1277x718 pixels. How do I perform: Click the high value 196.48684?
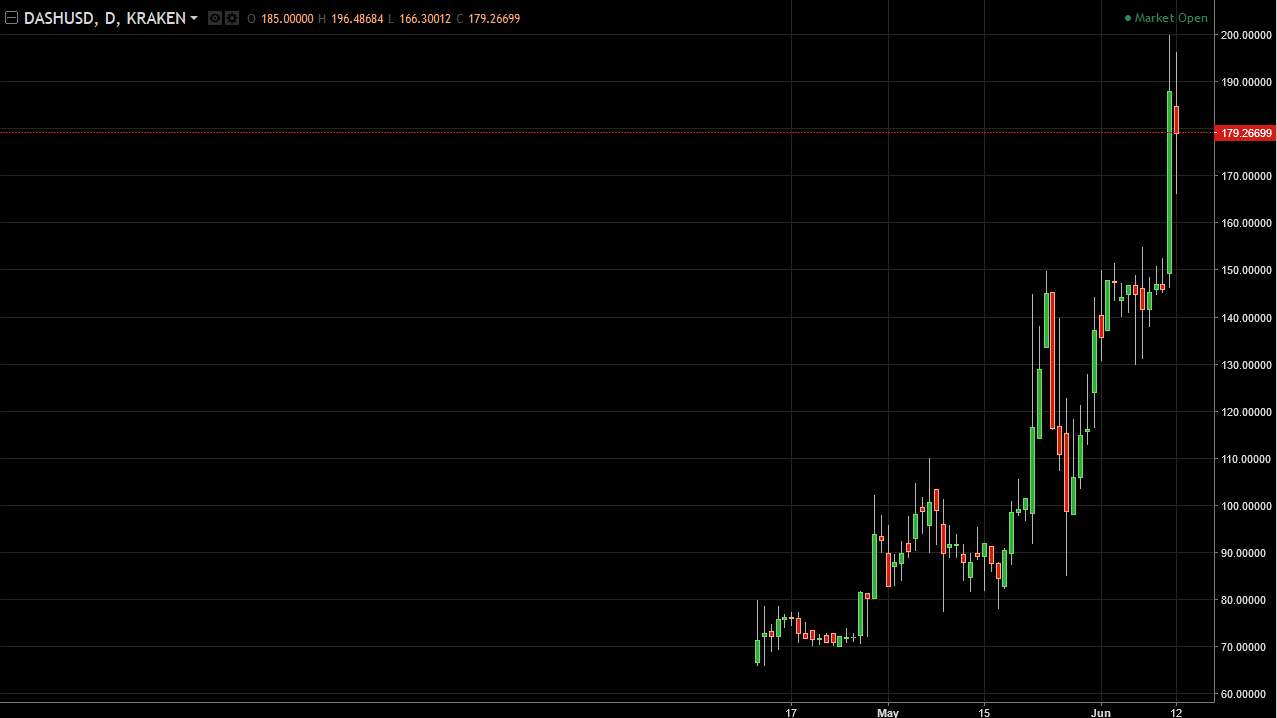tap(357, 18)
